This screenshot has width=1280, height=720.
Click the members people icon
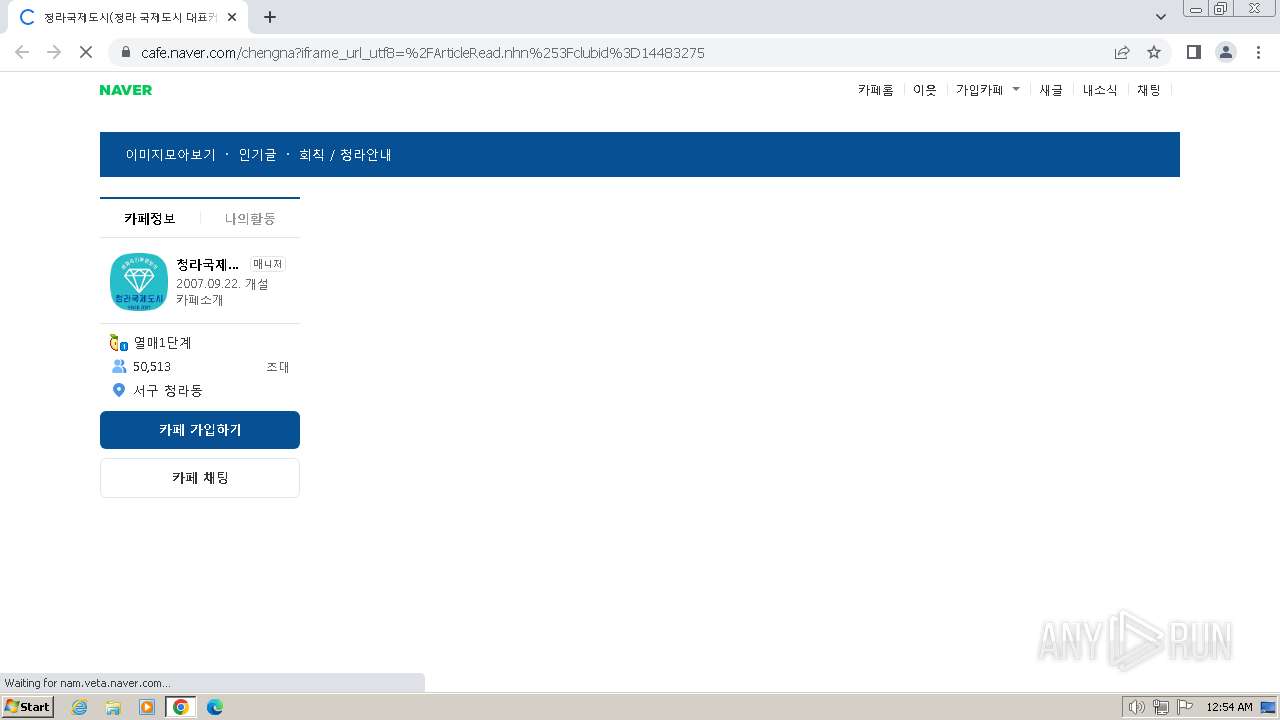[119, 367]
